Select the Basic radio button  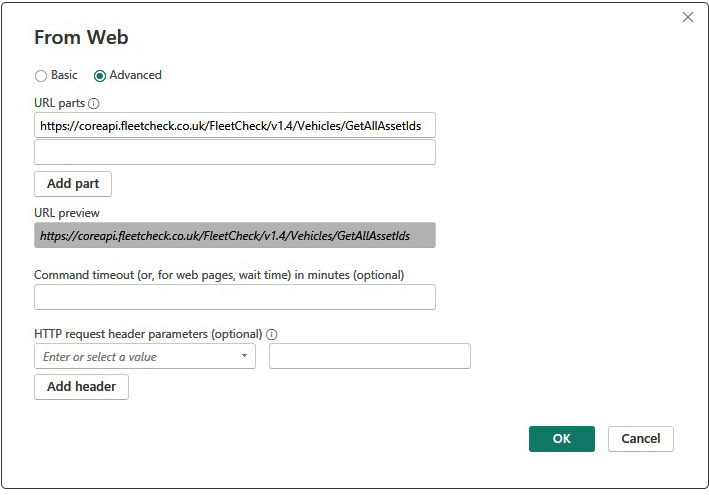pos(41,75)
